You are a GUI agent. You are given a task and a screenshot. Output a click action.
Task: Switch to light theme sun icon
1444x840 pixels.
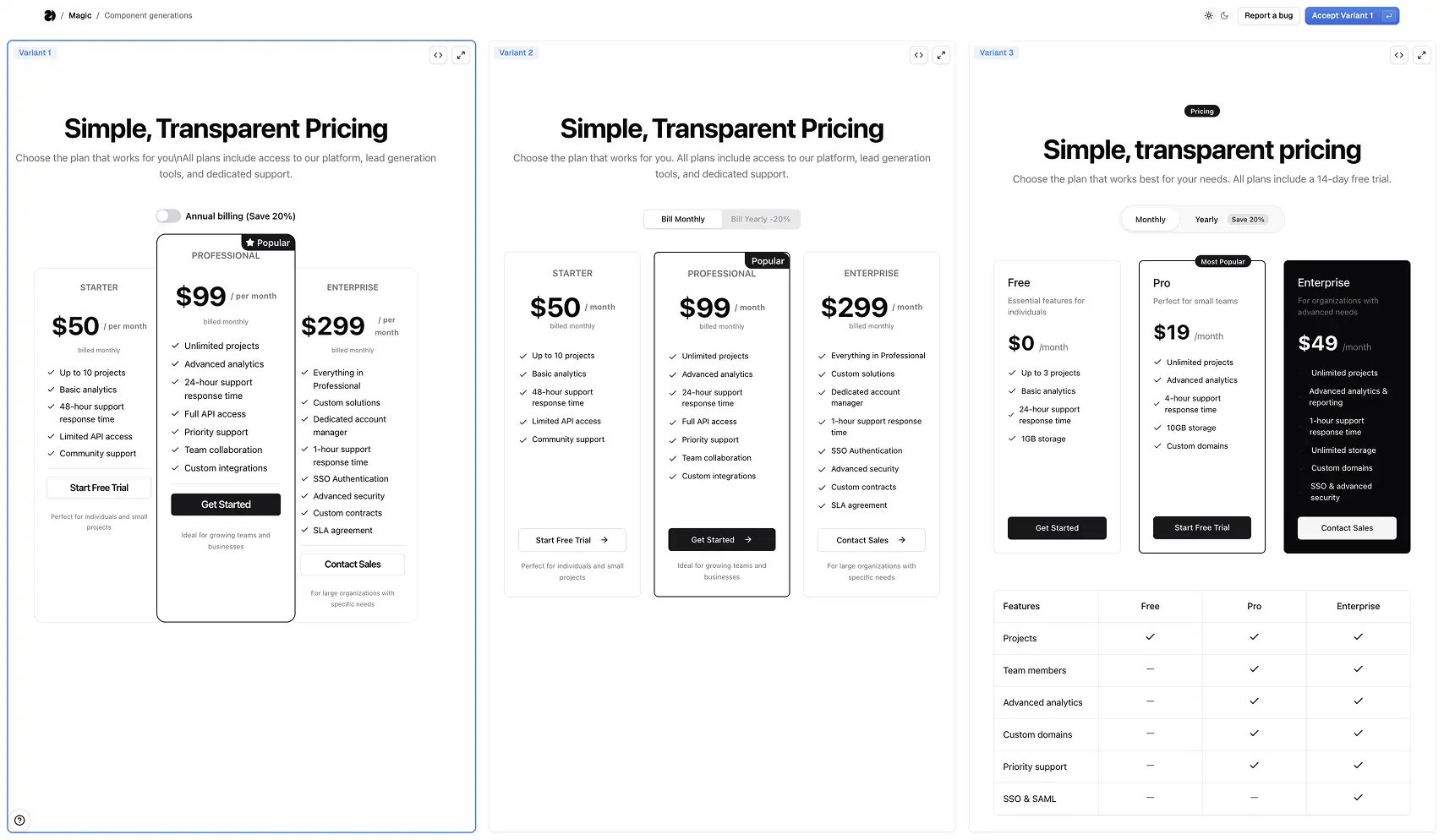point(1208,15)
